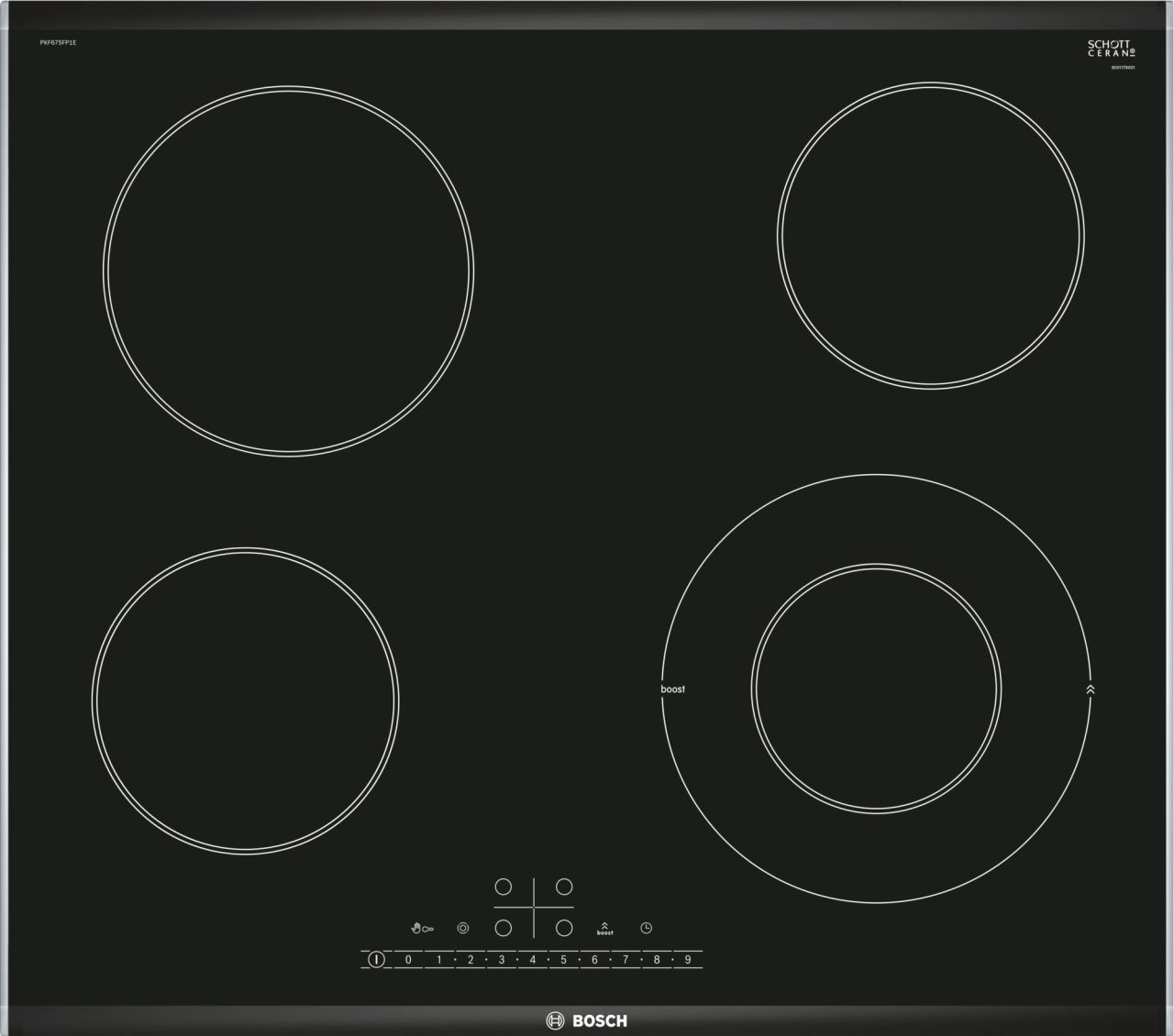This screenshot has width=1174, height=1036.
Task: Tap the boost label on front-right zone
Action: 672,689
